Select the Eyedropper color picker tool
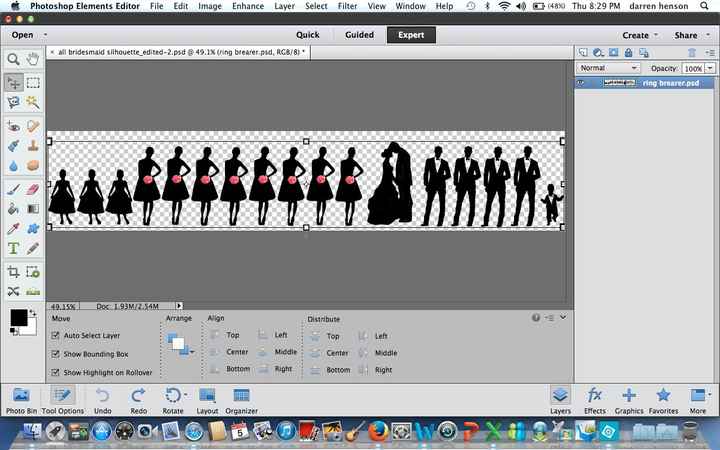Viewport: 720px width, 450px height. pos(13,229)
